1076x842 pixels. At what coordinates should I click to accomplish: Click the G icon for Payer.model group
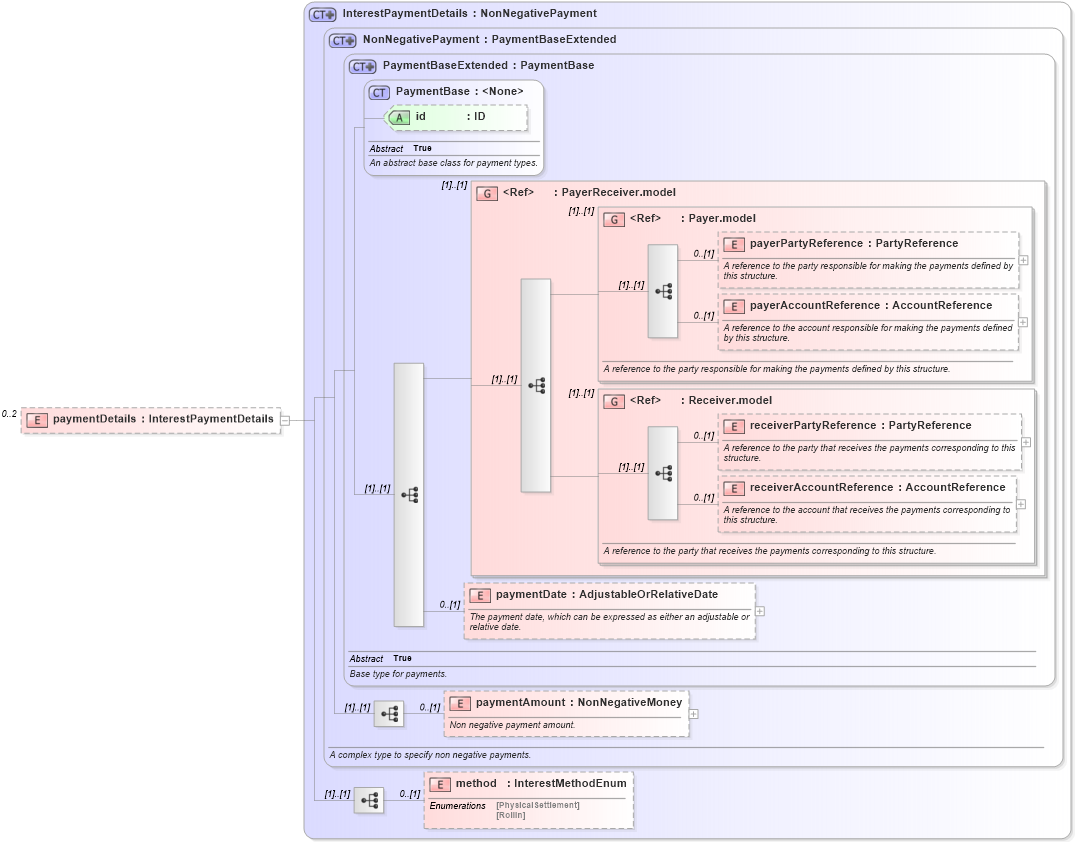tap(615, 218)
